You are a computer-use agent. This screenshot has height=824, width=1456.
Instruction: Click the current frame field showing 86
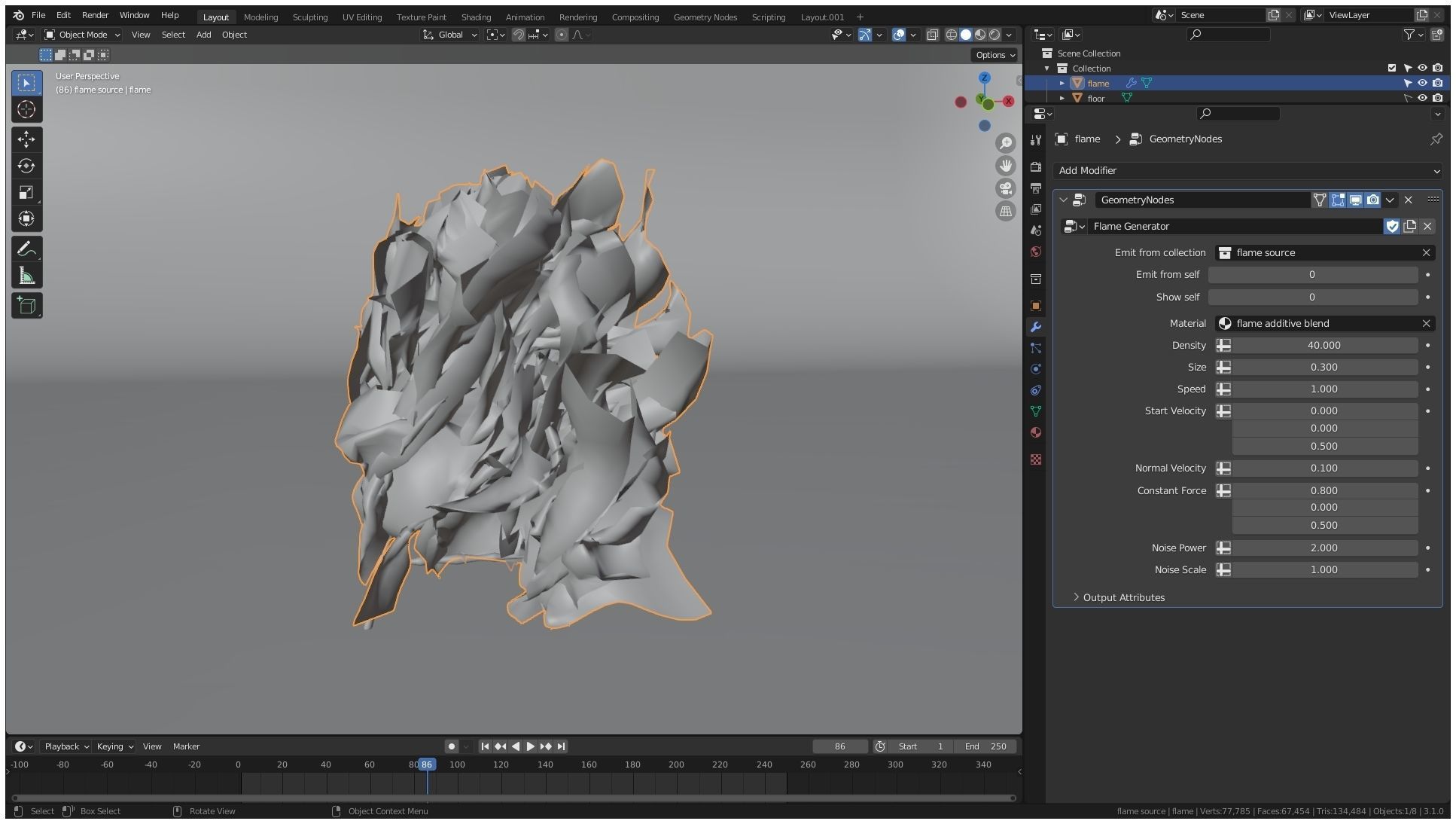click(x=839, y=746)
